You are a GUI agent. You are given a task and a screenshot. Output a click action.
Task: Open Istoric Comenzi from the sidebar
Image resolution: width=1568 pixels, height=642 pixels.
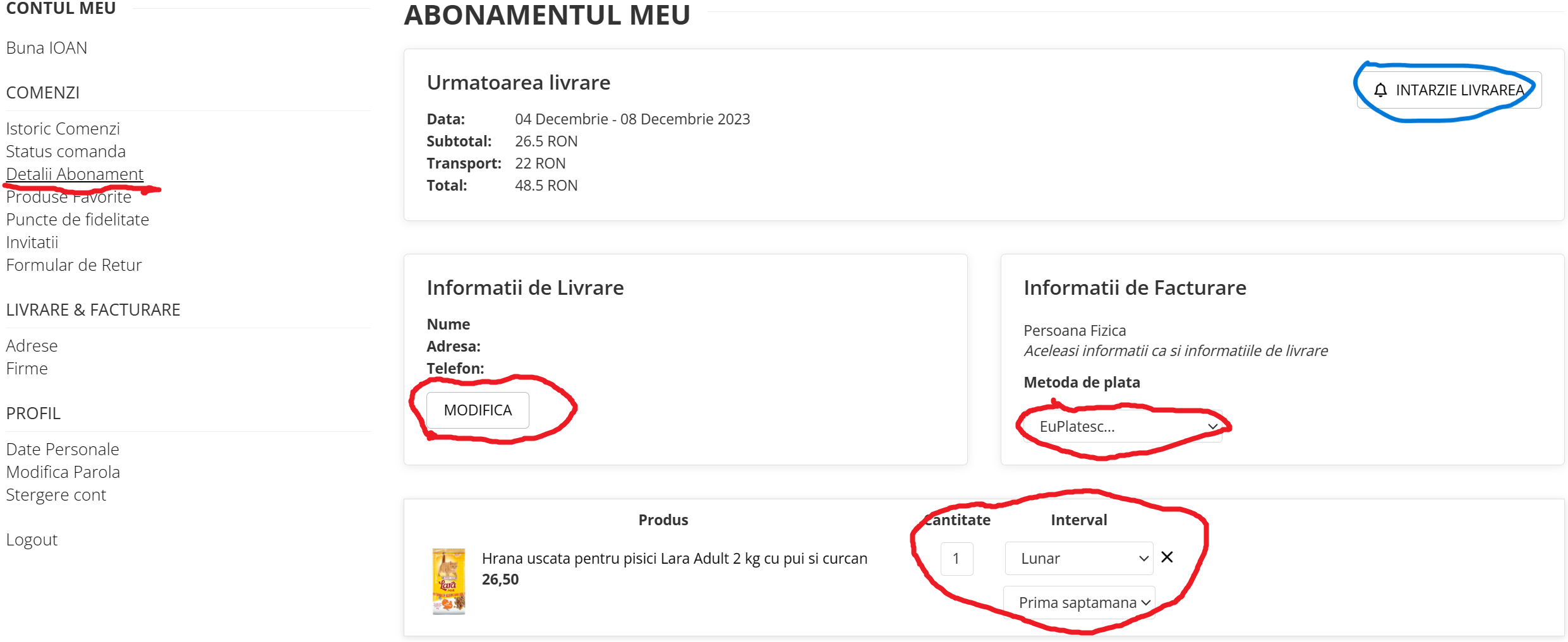tap(63, 129)
